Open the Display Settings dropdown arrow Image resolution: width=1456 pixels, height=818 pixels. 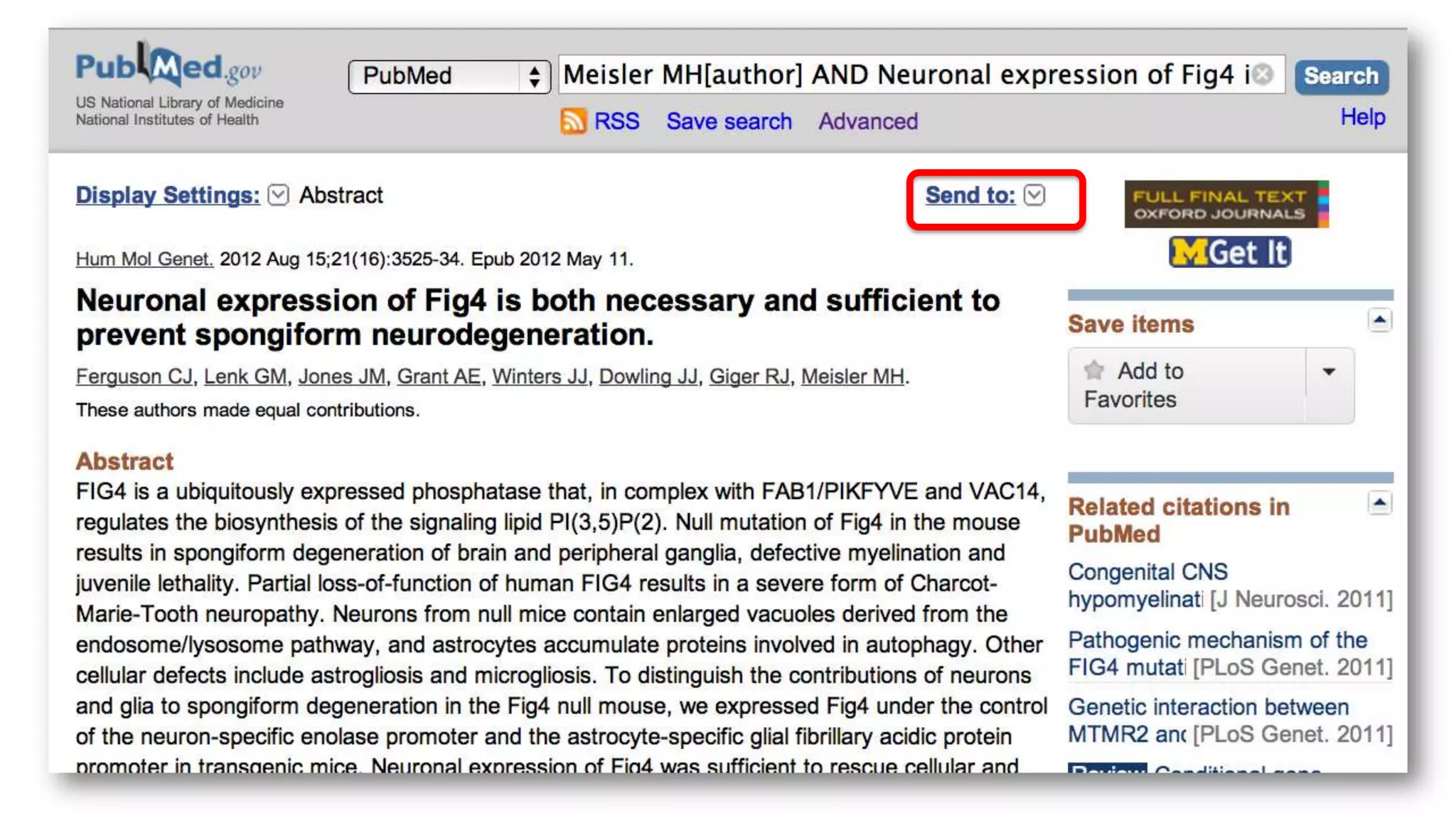[279, 195]
